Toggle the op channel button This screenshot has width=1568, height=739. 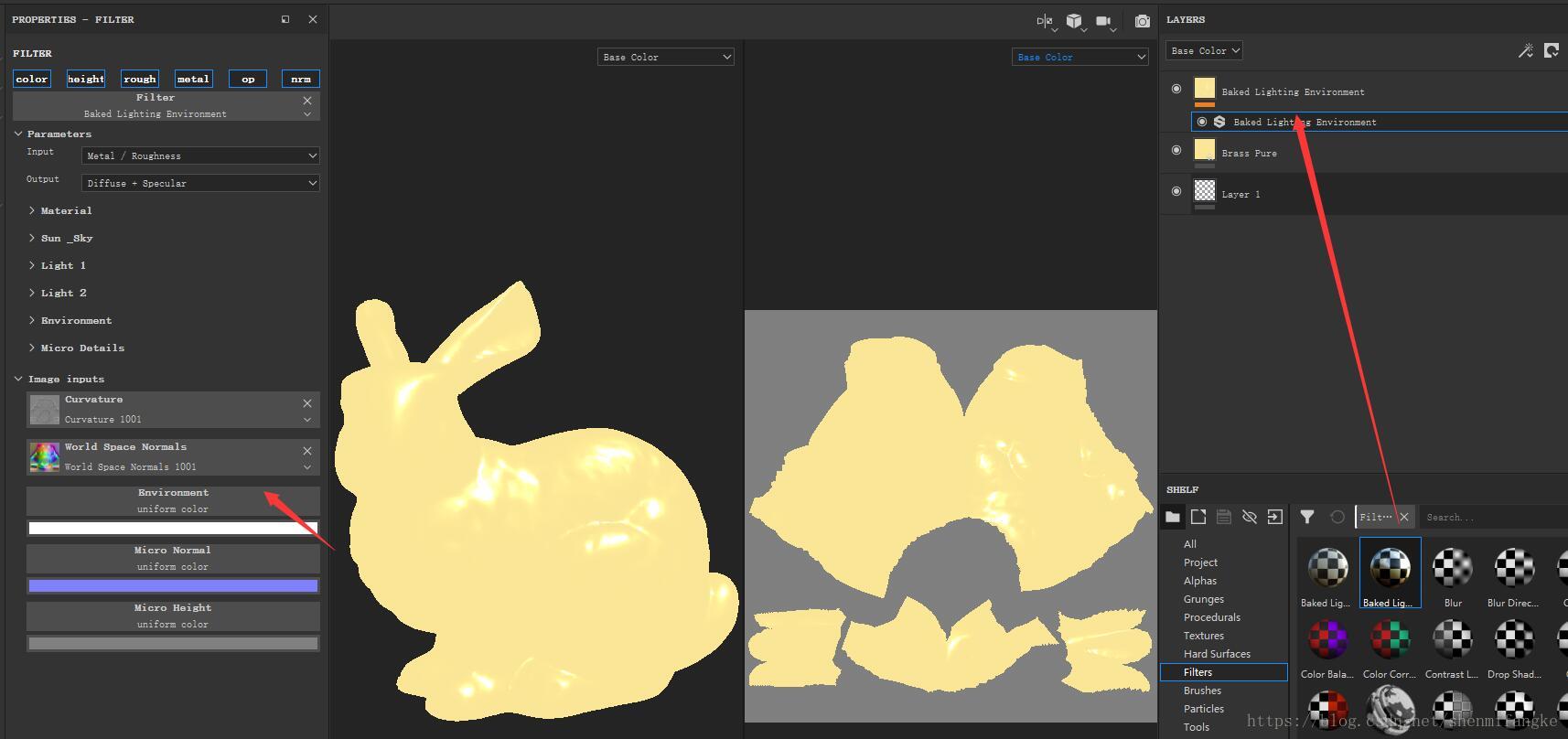tap(248, 79)
